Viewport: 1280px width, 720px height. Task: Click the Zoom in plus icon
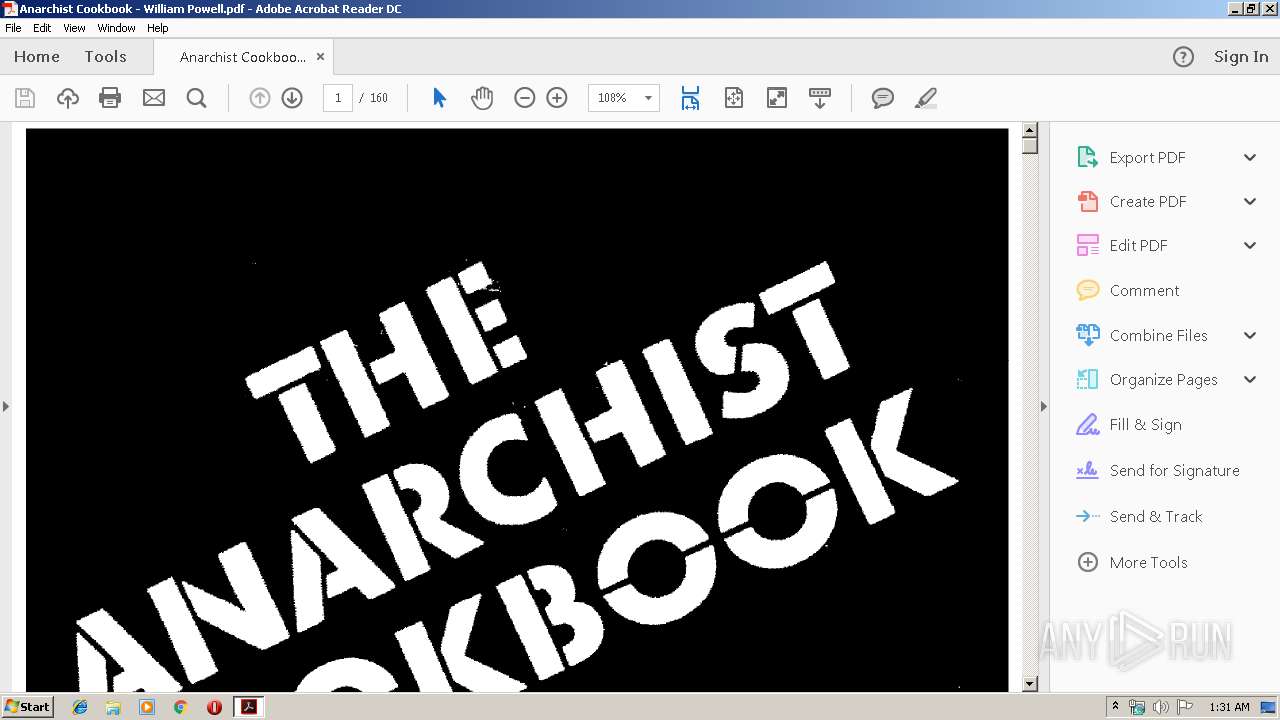point(557,98)
